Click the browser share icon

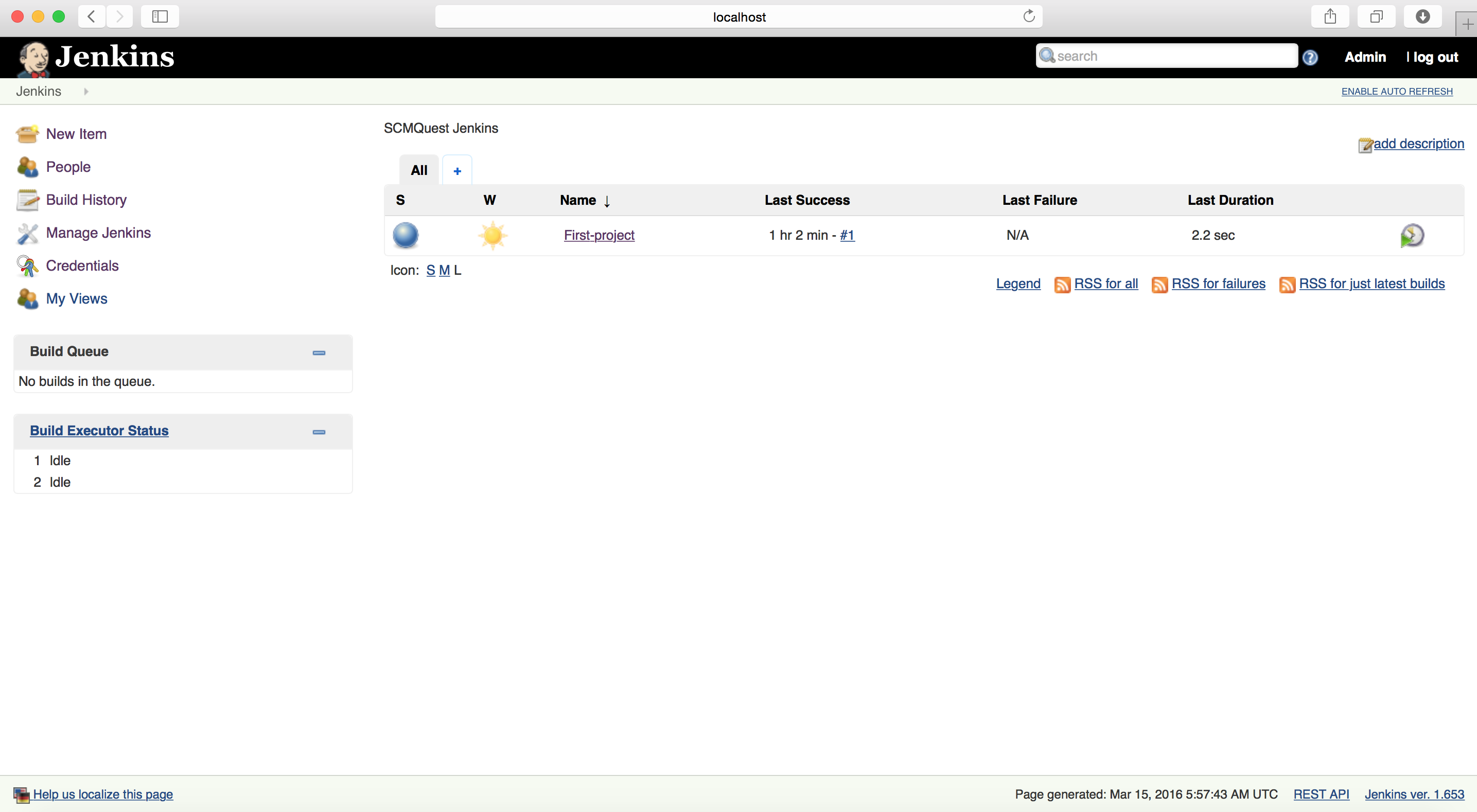(1330, 16)
